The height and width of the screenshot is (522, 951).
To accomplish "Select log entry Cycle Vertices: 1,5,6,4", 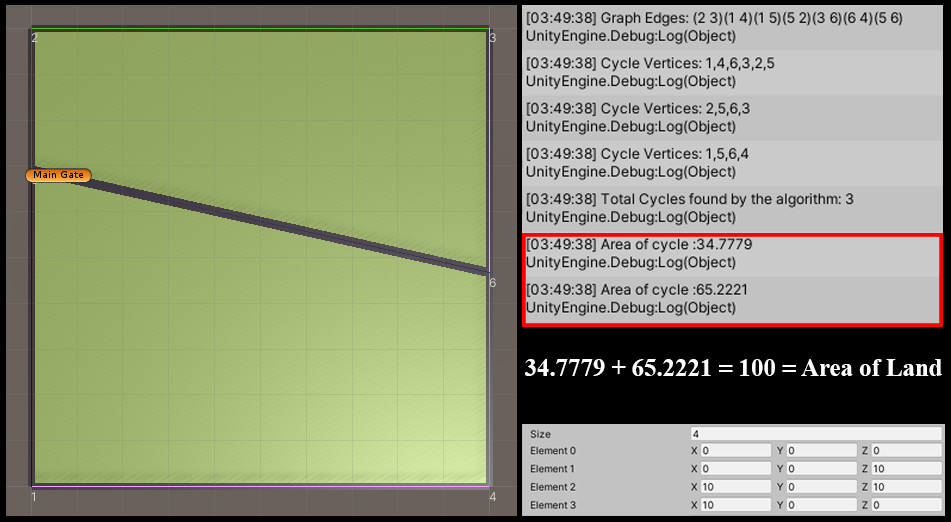I will [x=731, y=163].
